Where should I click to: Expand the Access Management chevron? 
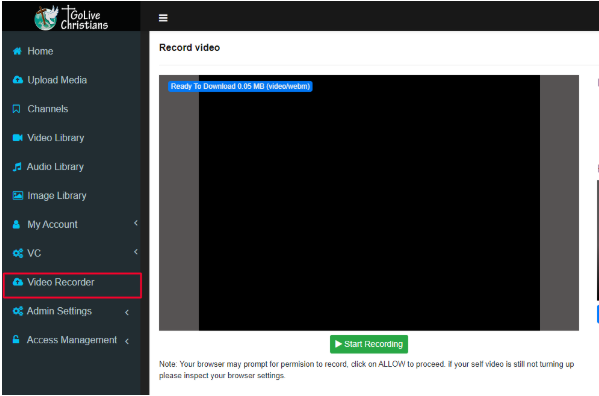(127, 341)
